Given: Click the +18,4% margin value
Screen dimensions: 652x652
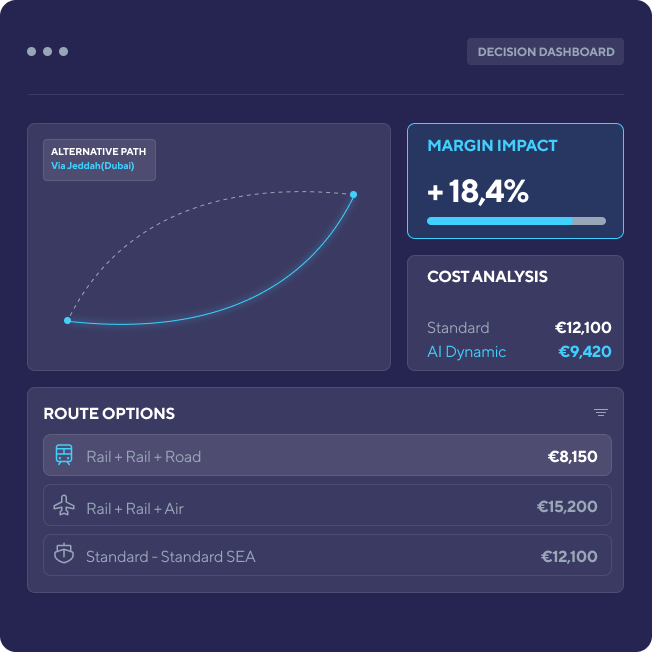Looking at the screenshot, I should point(478,191).
